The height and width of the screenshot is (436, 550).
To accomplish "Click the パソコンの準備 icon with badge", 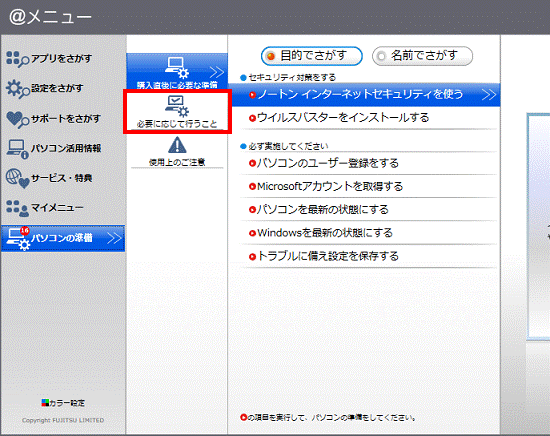I will [x=19, y=239].
